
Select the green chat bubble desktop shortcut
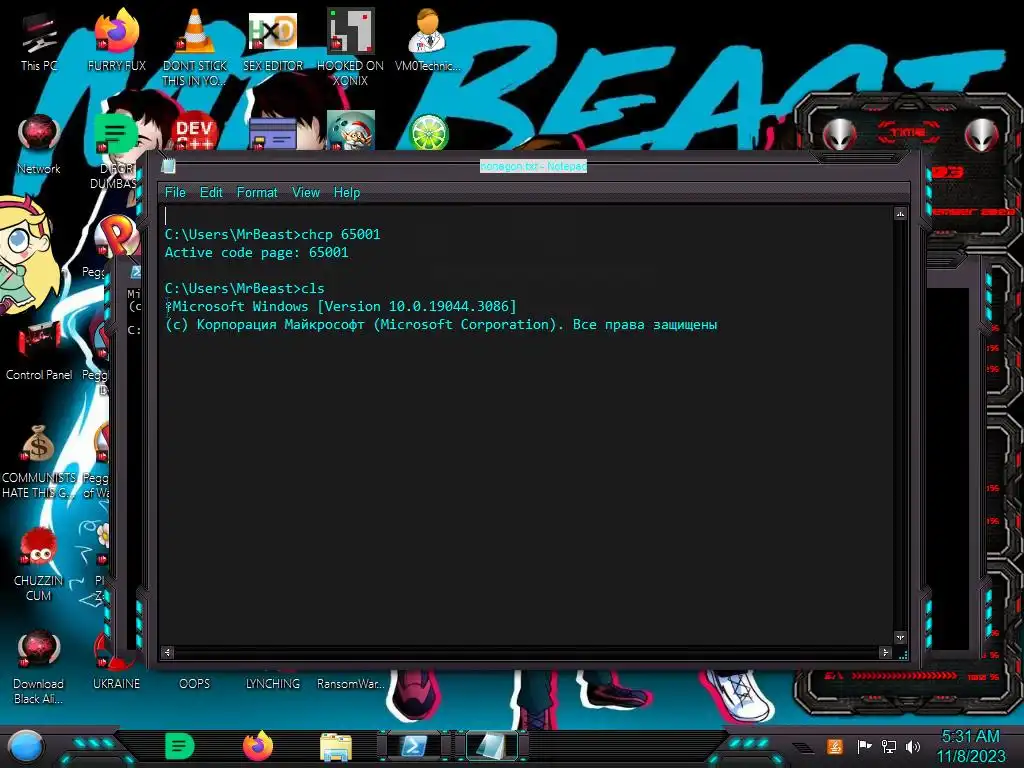tap(115, 134)
